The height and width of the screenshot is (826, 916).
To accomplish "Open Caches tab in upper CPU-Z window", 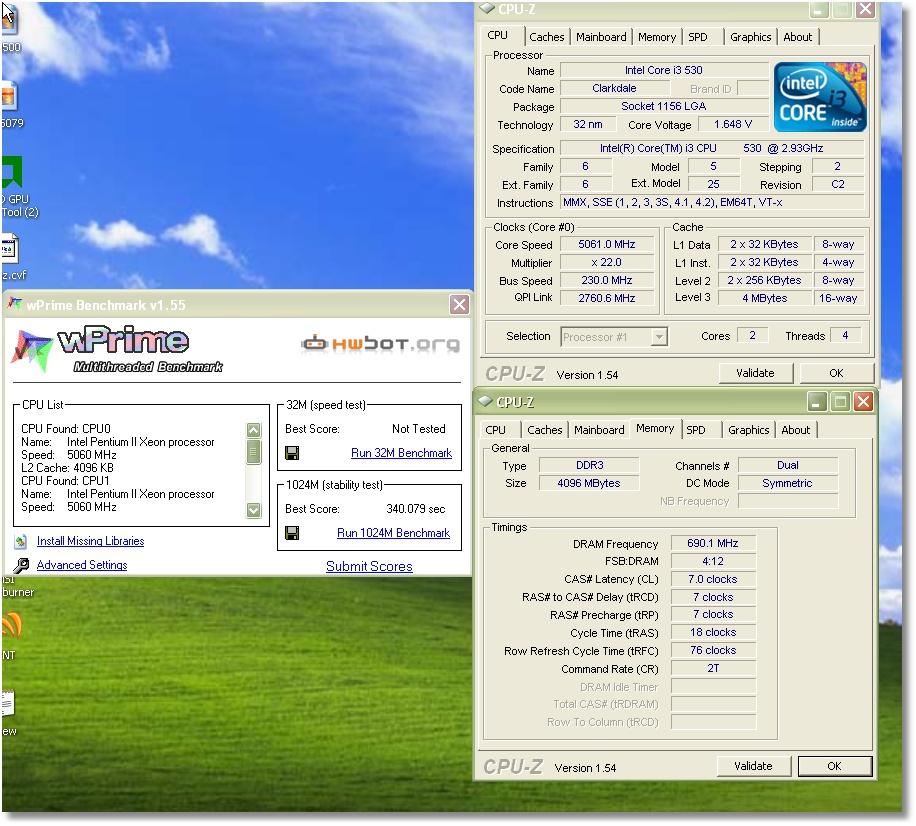I will click(x=547, y=37).
